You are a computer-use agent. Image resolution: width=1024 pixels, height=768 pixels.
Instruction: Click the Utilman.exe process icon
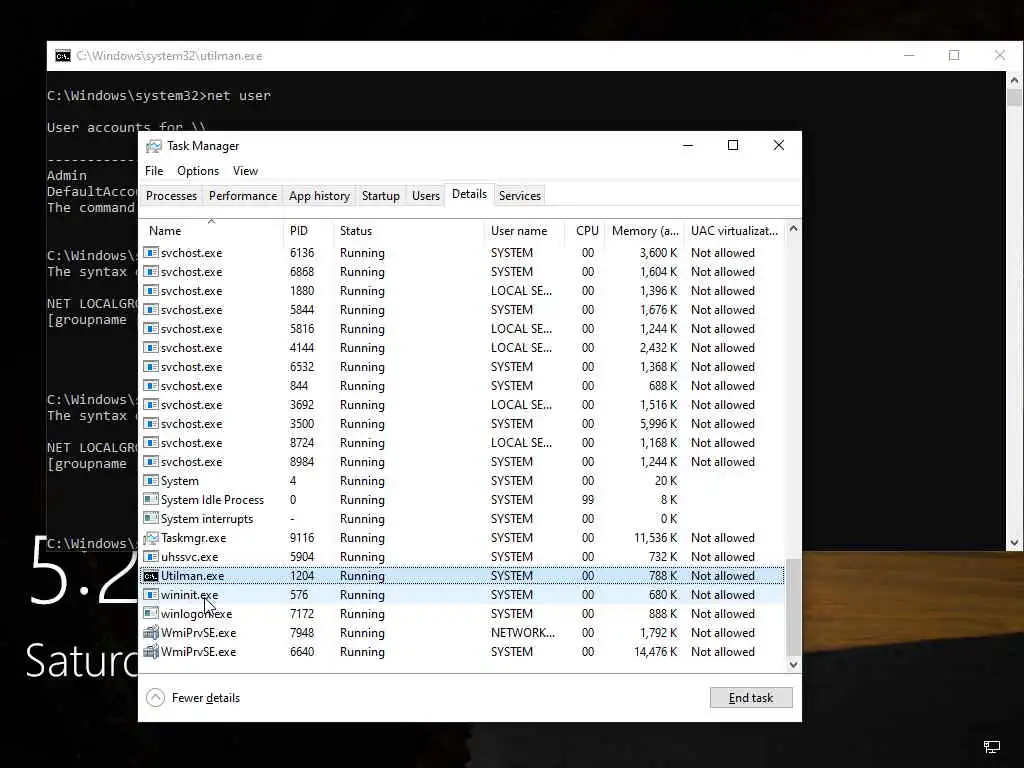click(151, 576)
